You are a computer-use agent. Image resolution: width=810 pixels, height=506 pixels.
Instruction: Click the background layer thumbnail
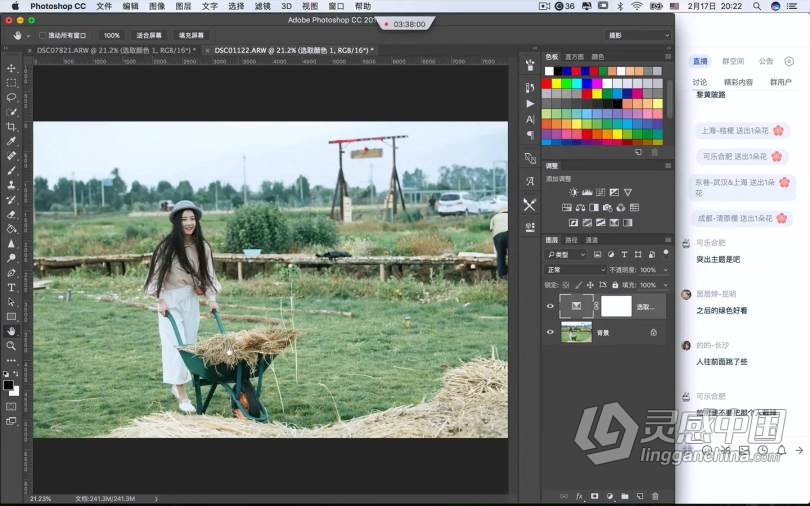[577, 332]
